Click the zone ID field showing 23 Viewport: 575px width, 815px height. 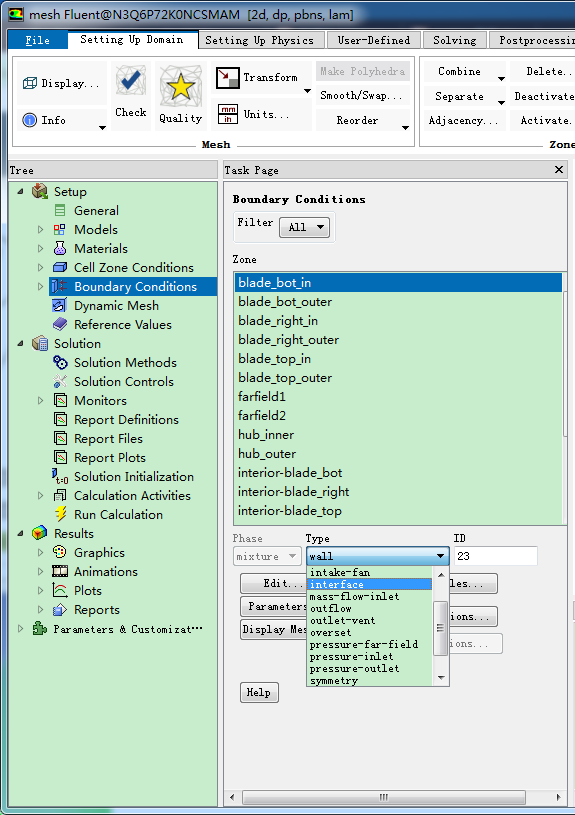495,556
